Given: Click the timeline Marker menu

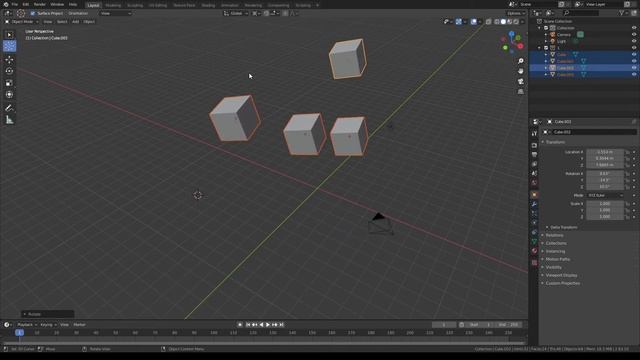Looking at the screenshot, I should click(79, 324).
